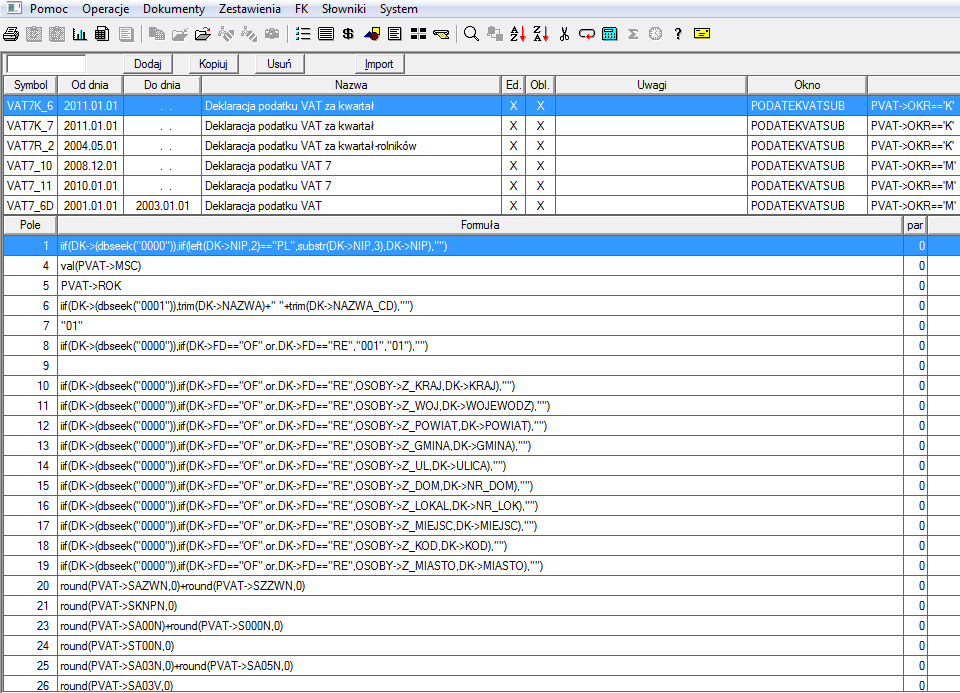This screenshot has height=693, width=960.
Task: Click the question mark help icon
Action: [677, 33]
